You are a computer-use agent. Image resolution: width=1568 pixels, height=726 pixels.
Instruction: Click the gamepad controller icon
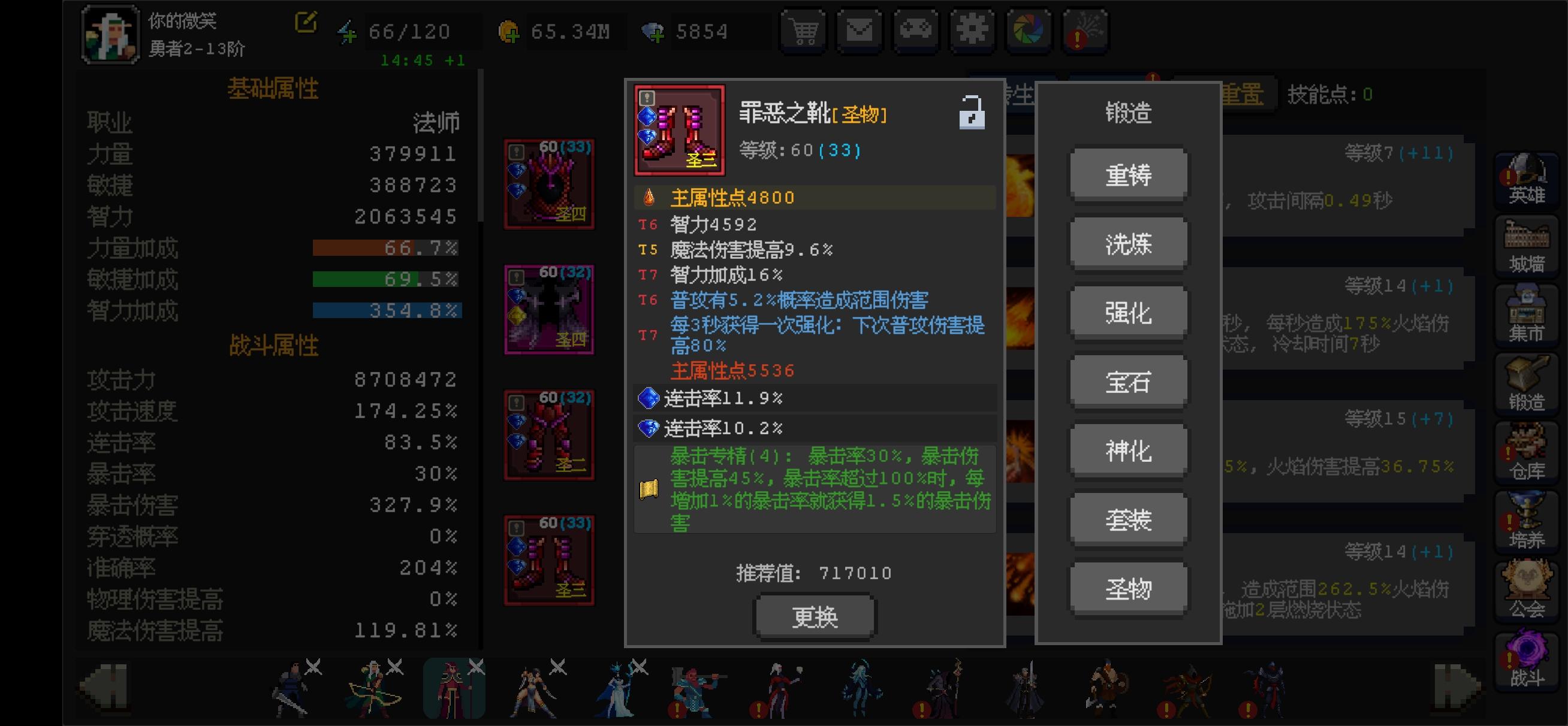(x=916, y=31)
